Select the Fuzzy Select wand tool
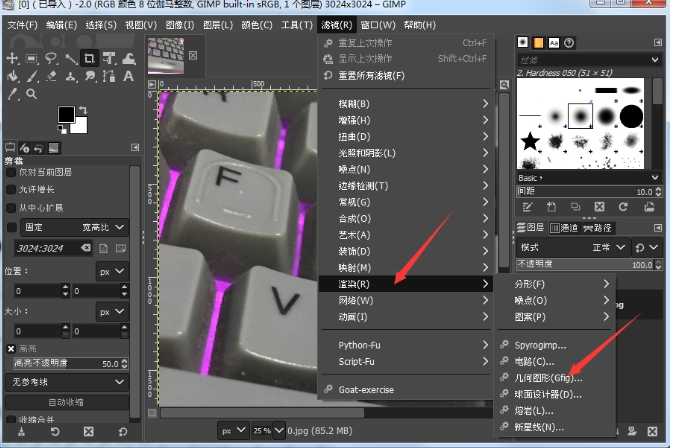This screenshot has height=448, width=675. [70, 58]
